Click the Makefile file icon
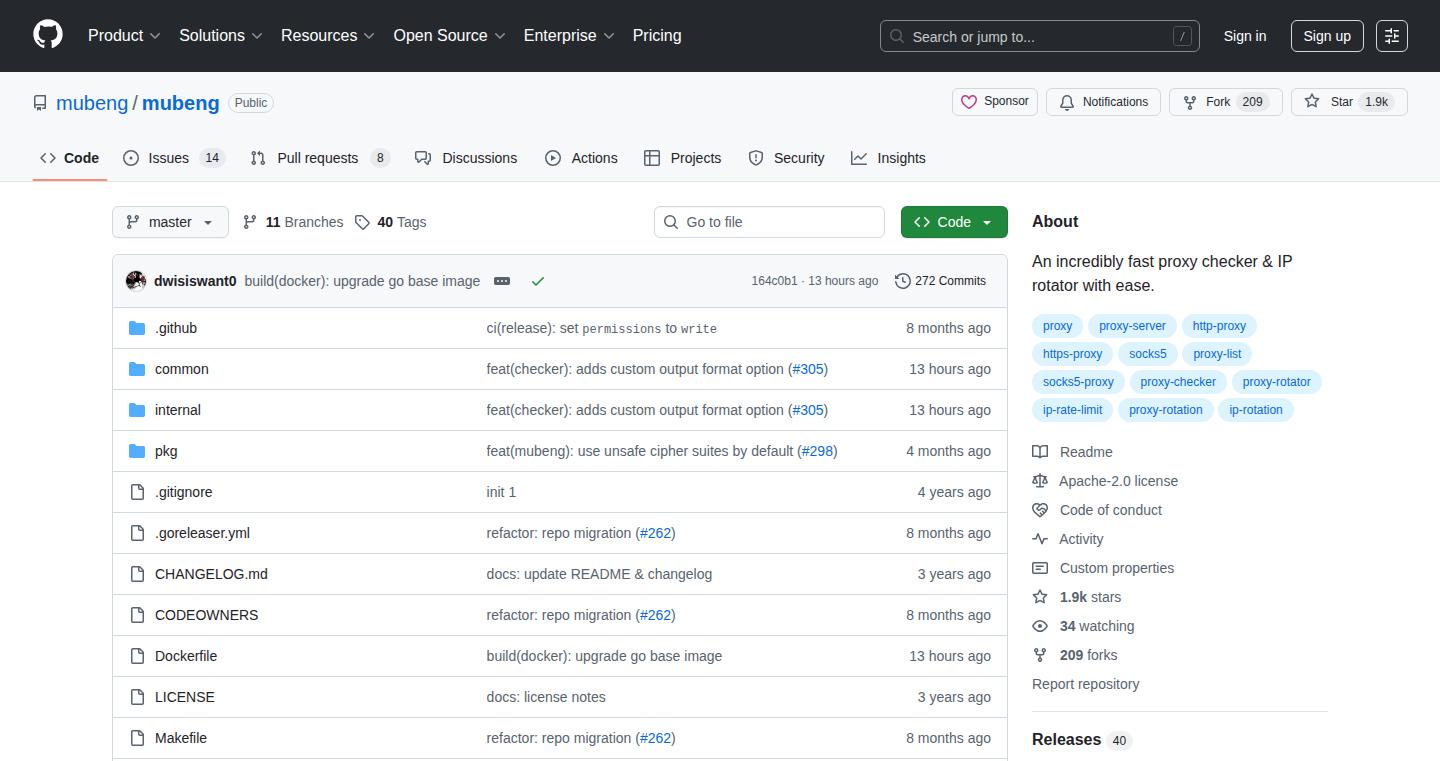The width and height of the screenshot is (1440, 761). coord(137,738)
